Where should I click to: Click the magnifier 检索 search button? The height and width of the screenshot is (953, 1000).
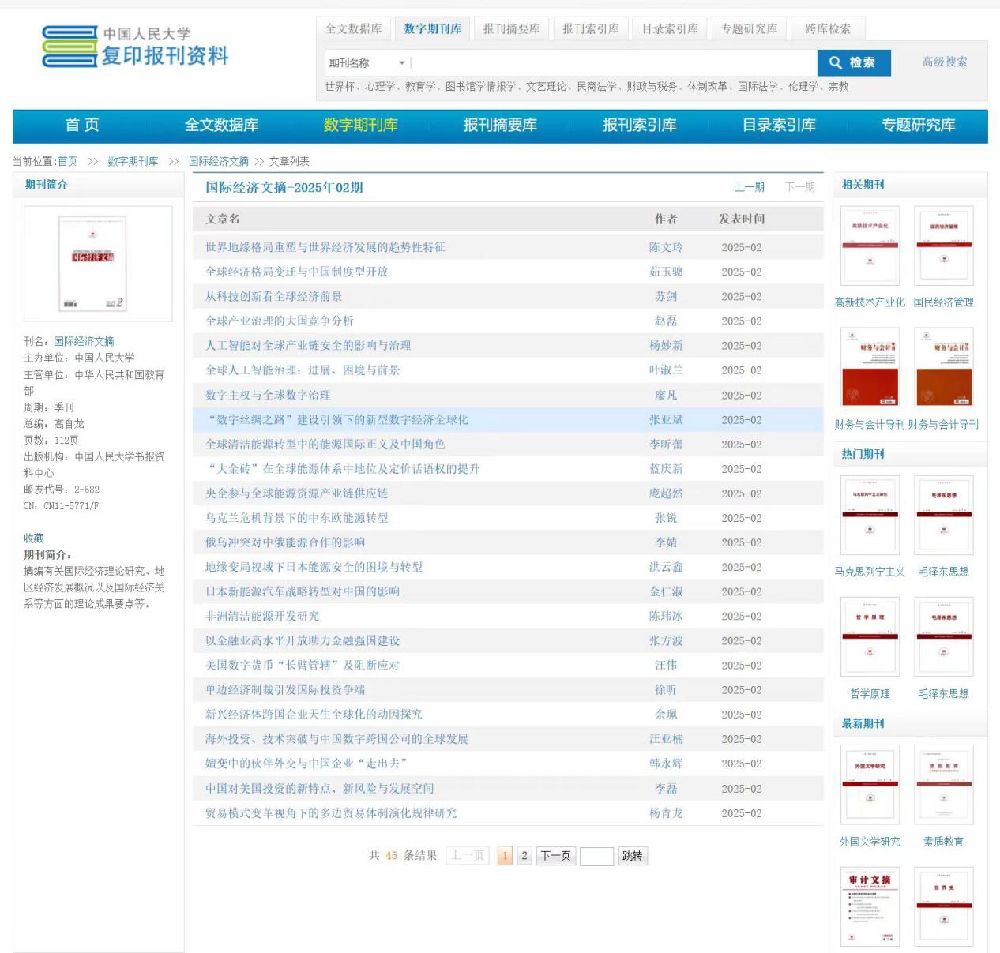pos(853,63)
